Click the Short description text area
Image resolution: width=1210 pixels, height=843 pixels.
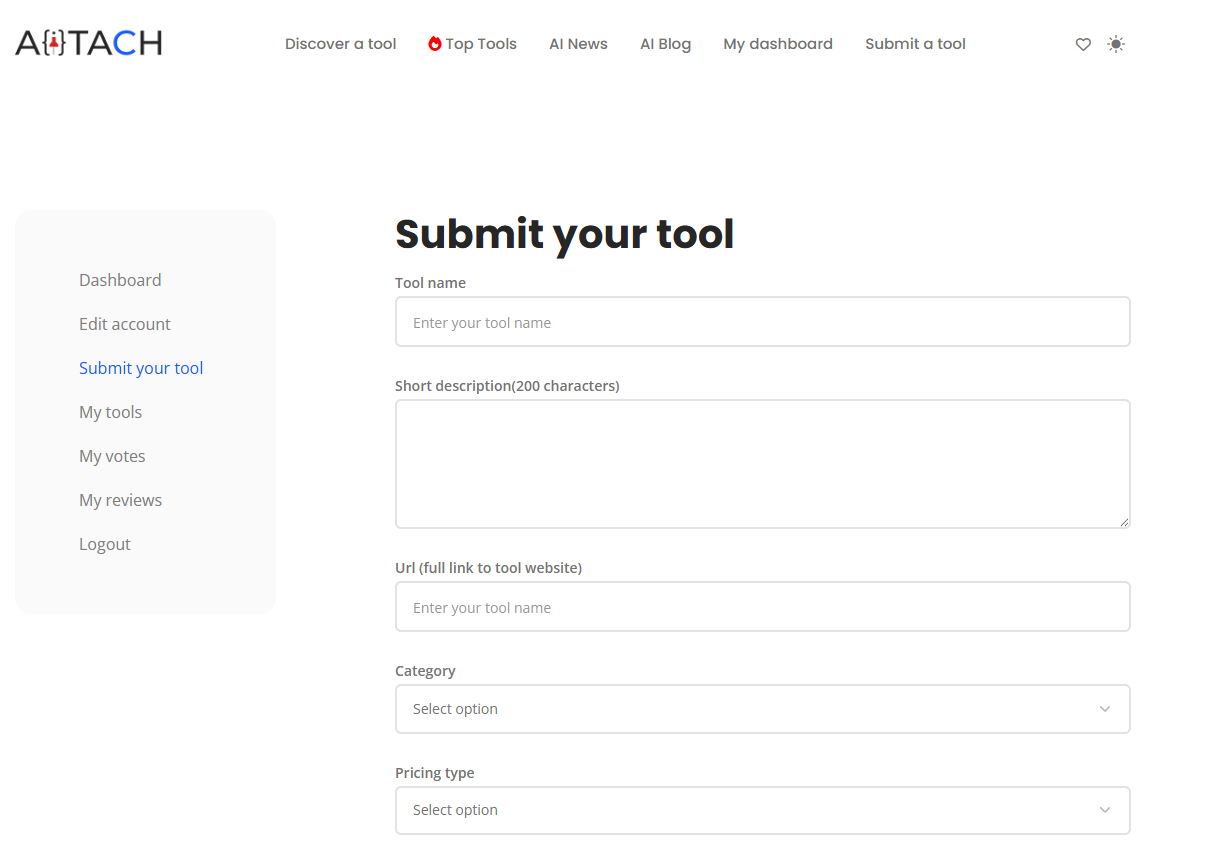coord(763,464)
